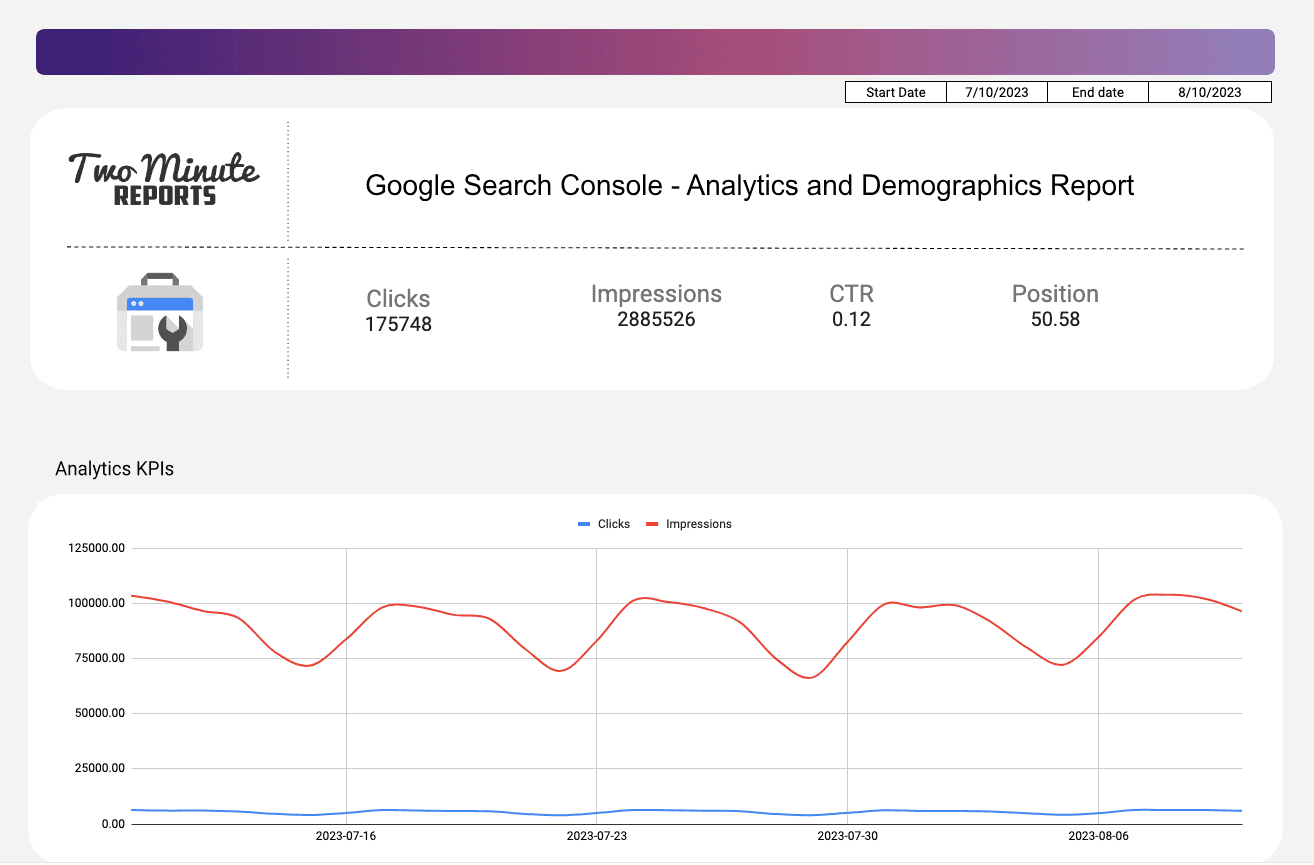Select the impressions value 2885526

pyautogui.click(x=656, y=320)
